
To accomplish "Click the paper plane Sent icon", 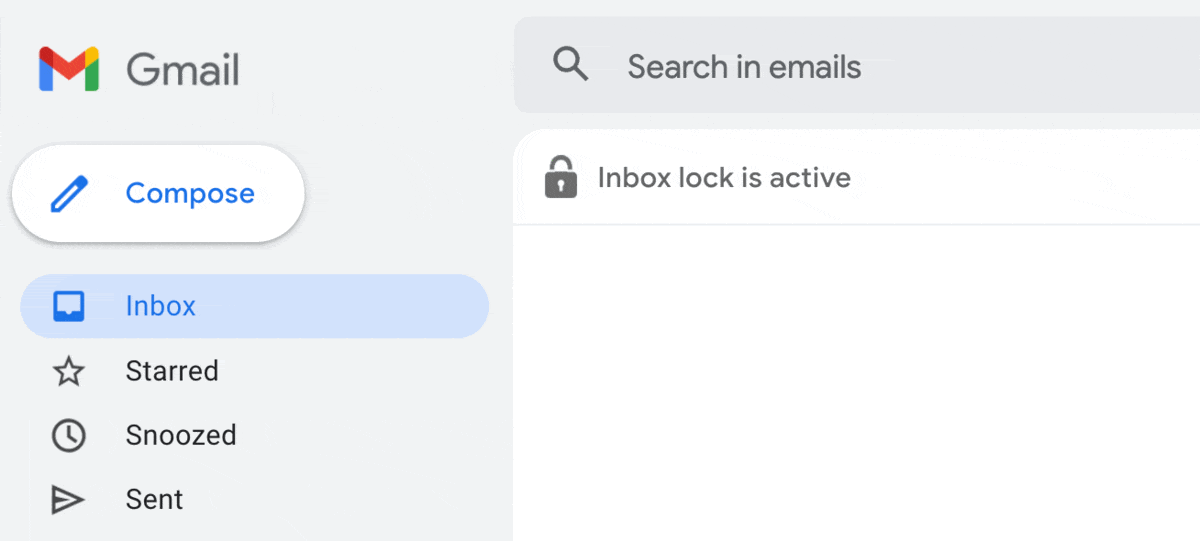I will coord(68,500).
